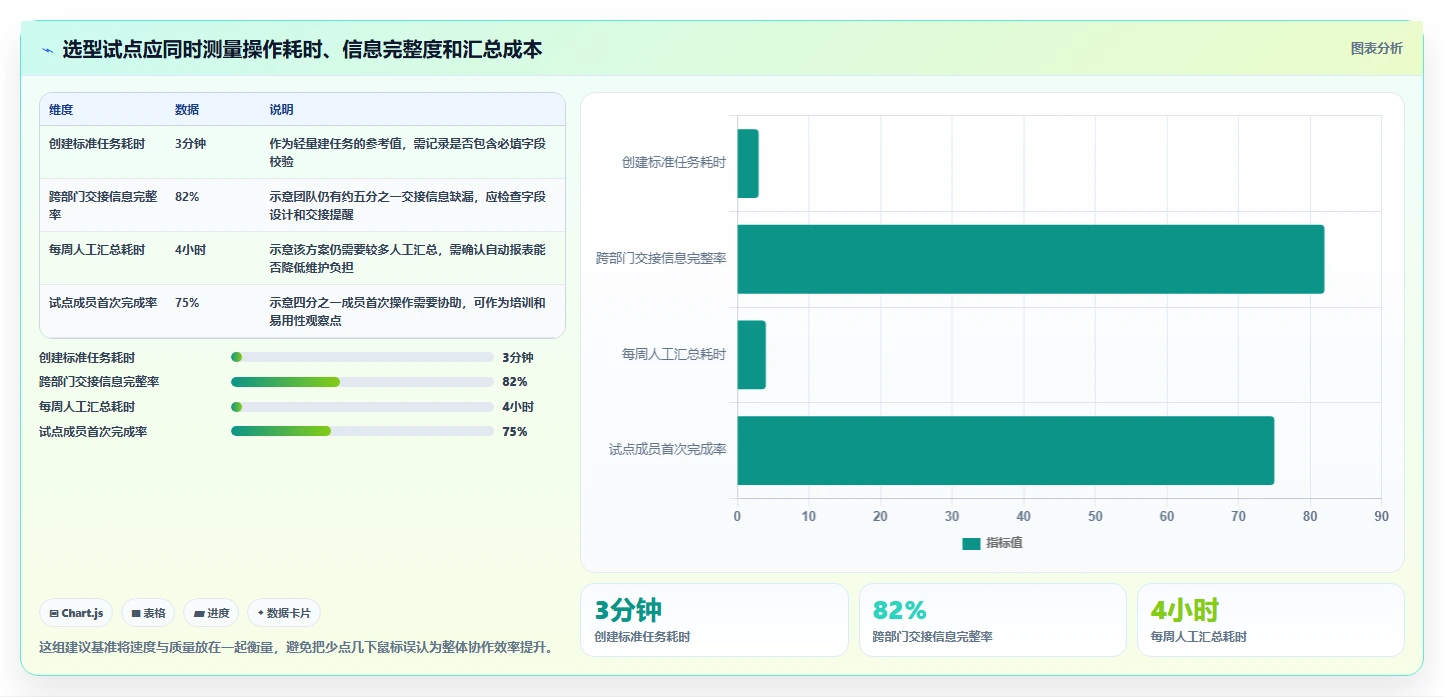Click the 维度 table column header
Screen dimensions: 1444x697
[61, 110]
